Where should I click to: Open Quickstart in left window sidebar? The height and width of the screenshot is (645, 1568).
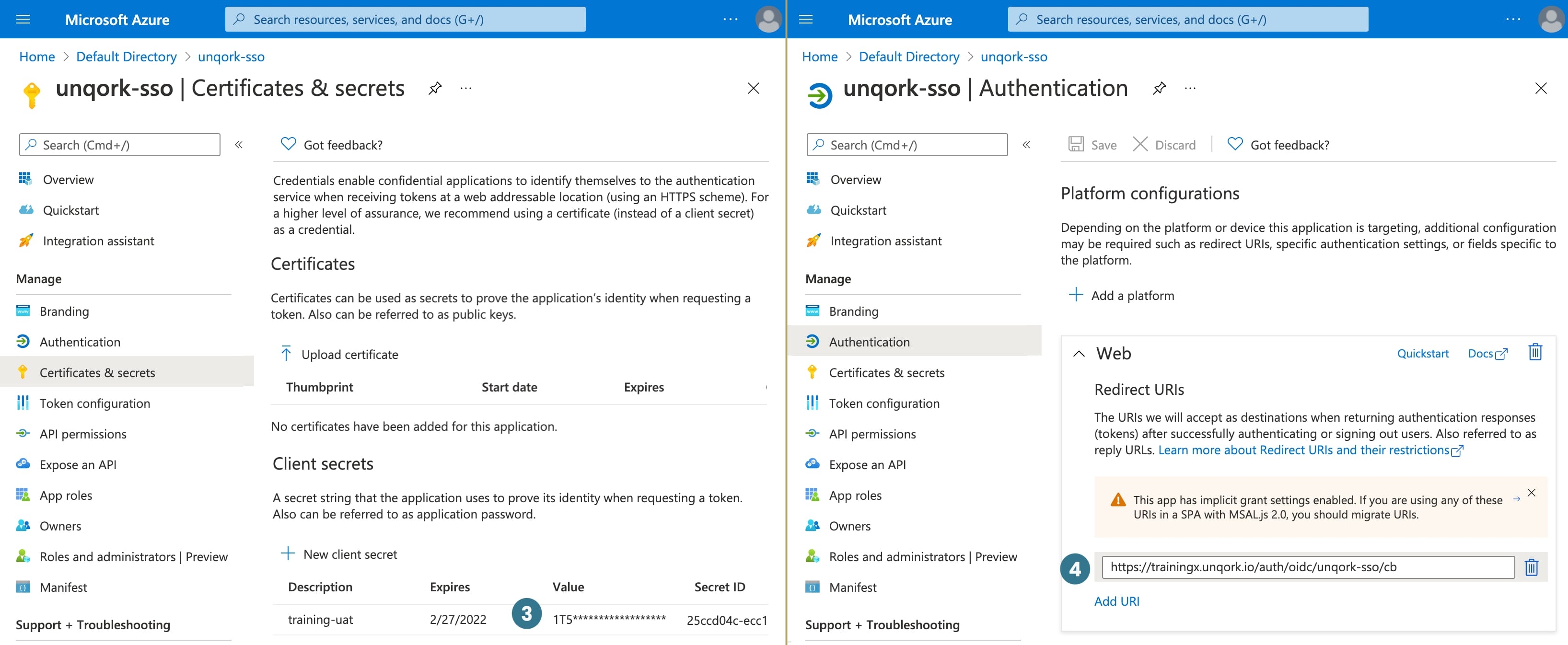[70, 210]
